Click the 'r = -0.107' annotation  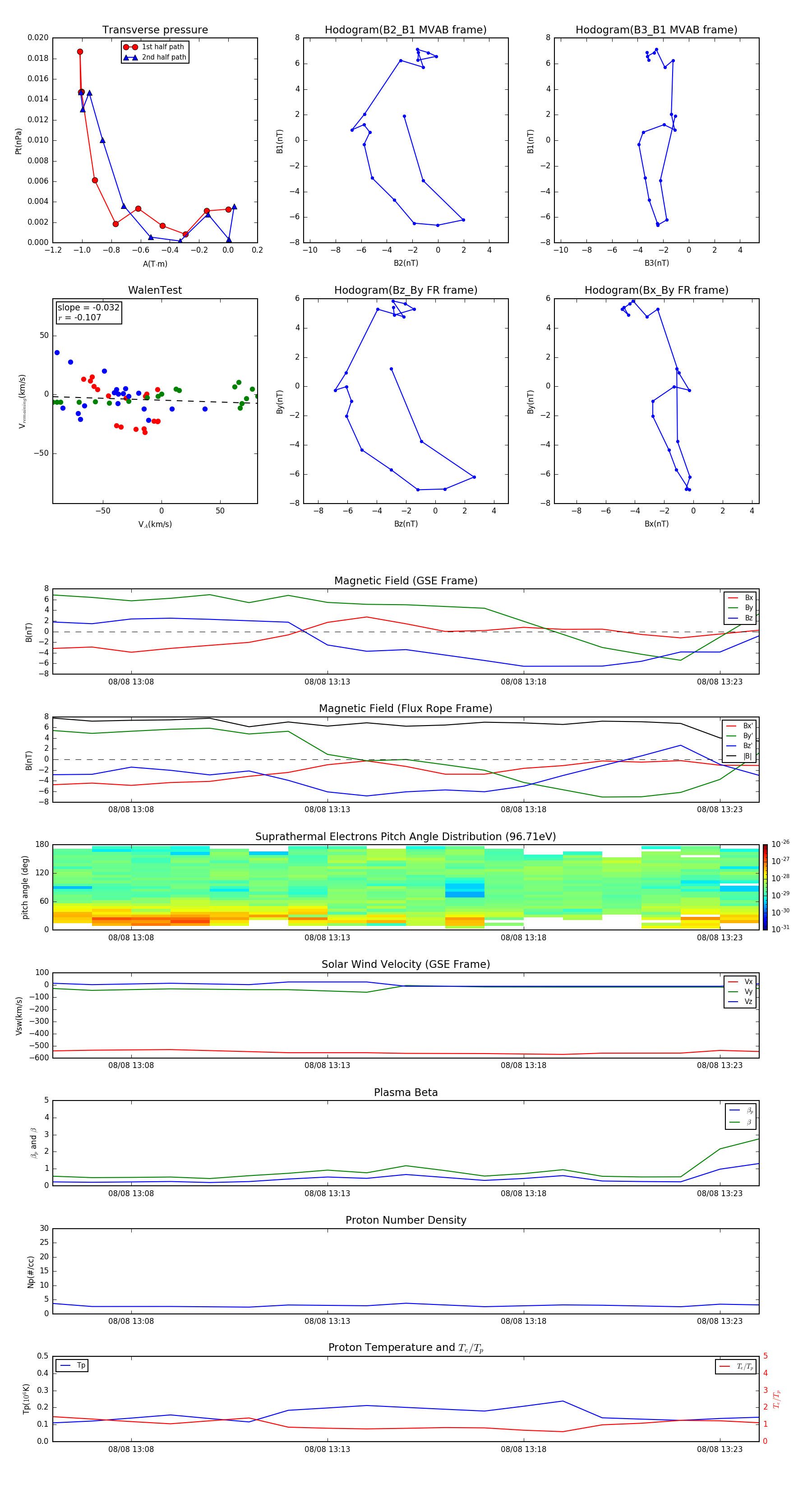(80, 317)
